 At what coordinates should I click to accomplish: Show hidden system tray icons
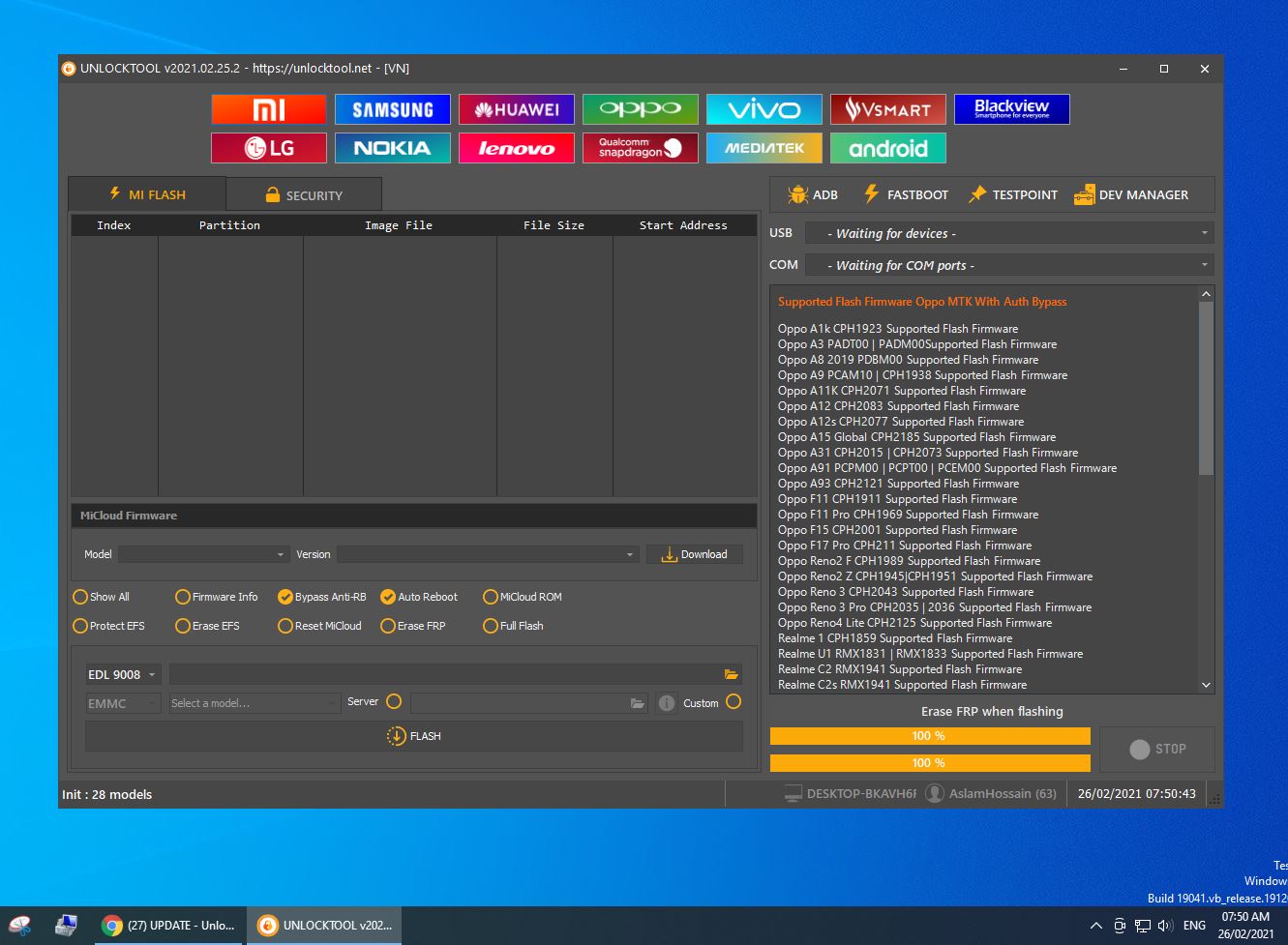click(1095, 926)
